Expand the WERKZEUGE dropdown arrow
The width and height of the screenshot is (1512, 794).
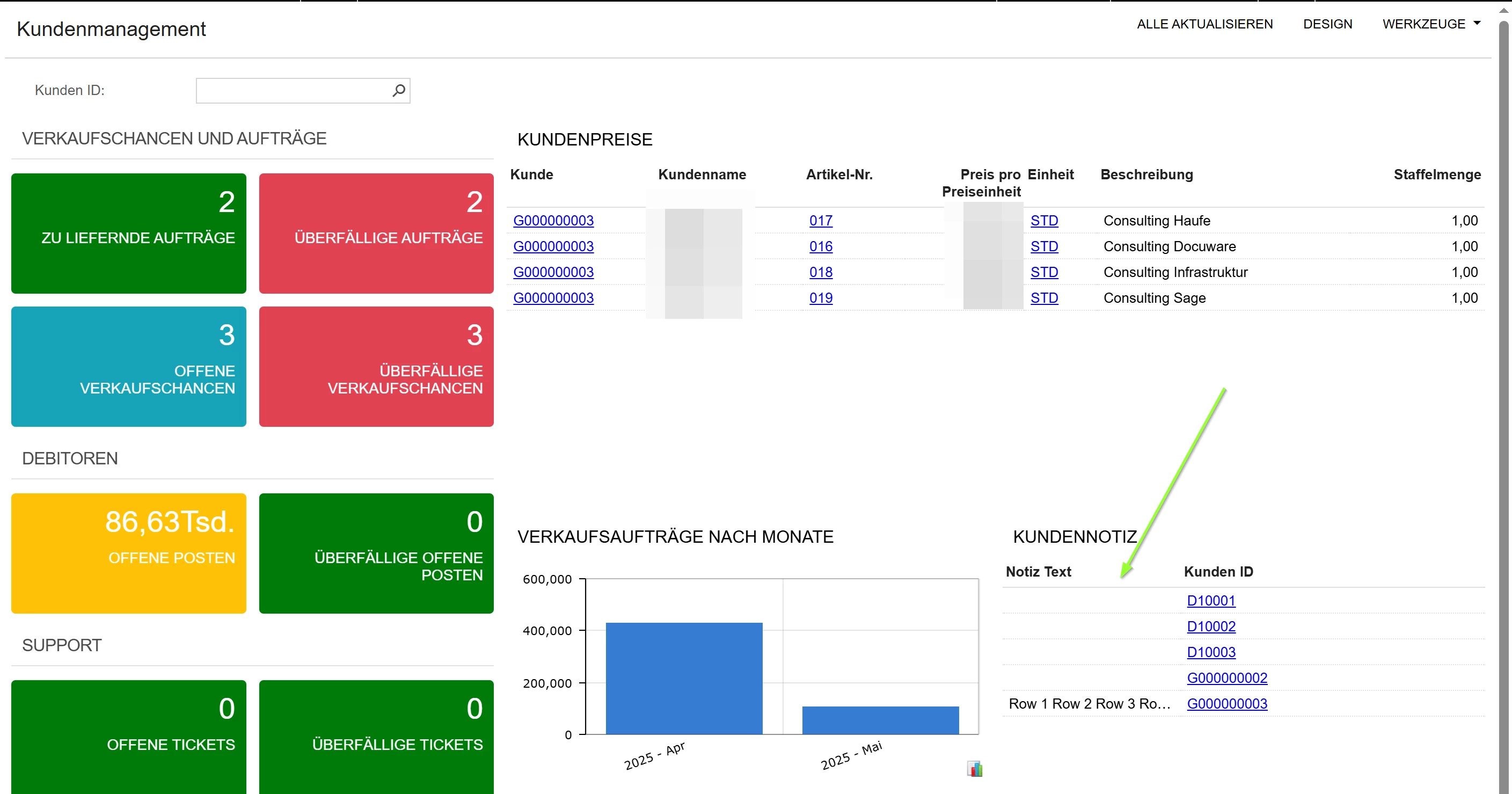(1477, 24)
